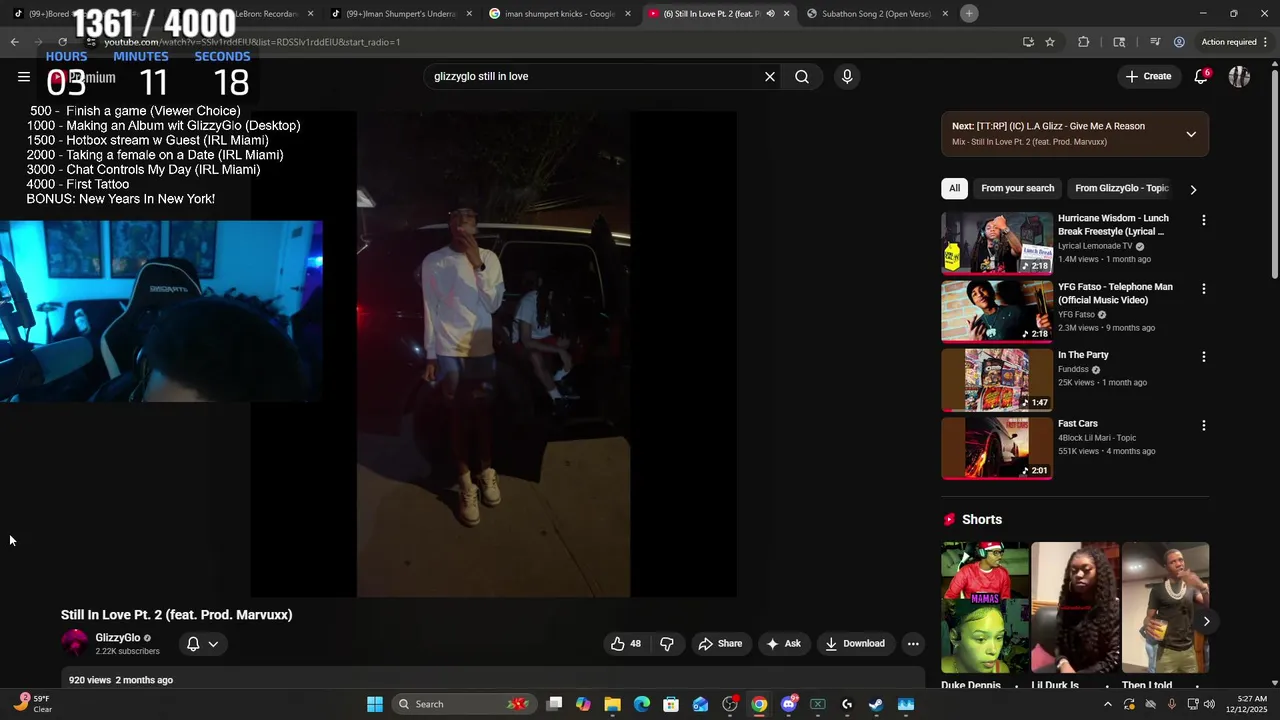
Task: Open Microsoft Store from the taskbar
Action: [671, 704]
